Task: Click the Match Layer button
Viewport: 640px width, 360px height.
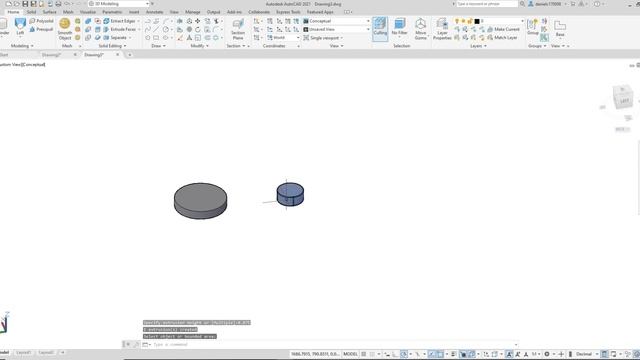Action: click(502, 38)
